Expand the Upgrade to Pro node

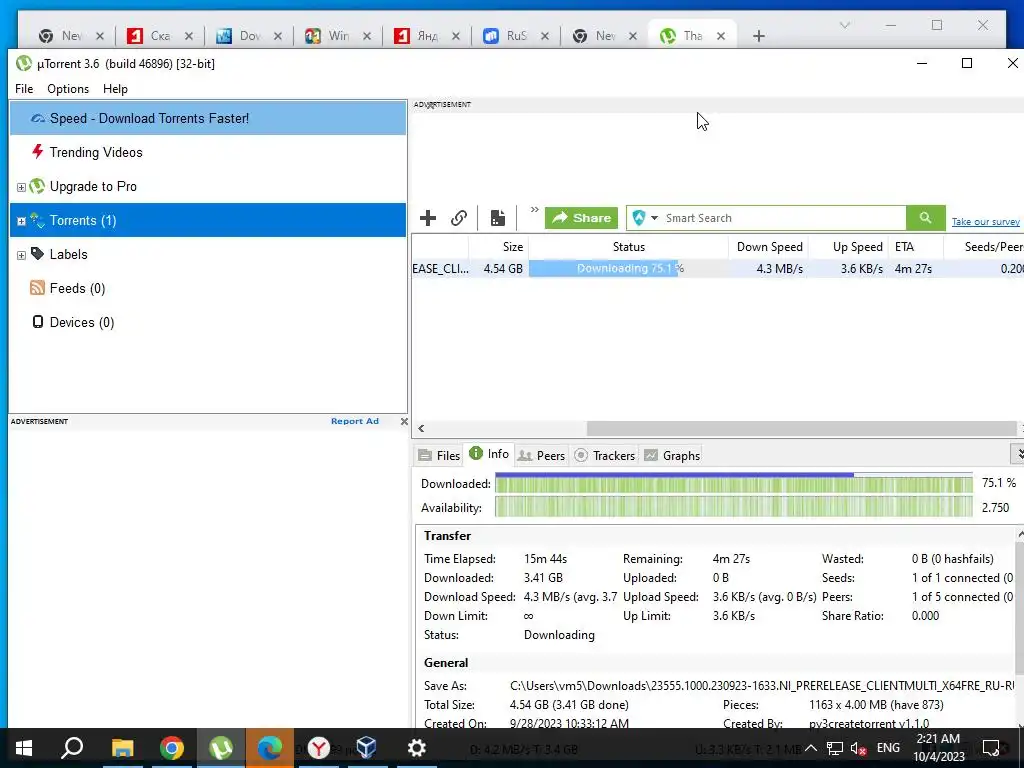21,187
